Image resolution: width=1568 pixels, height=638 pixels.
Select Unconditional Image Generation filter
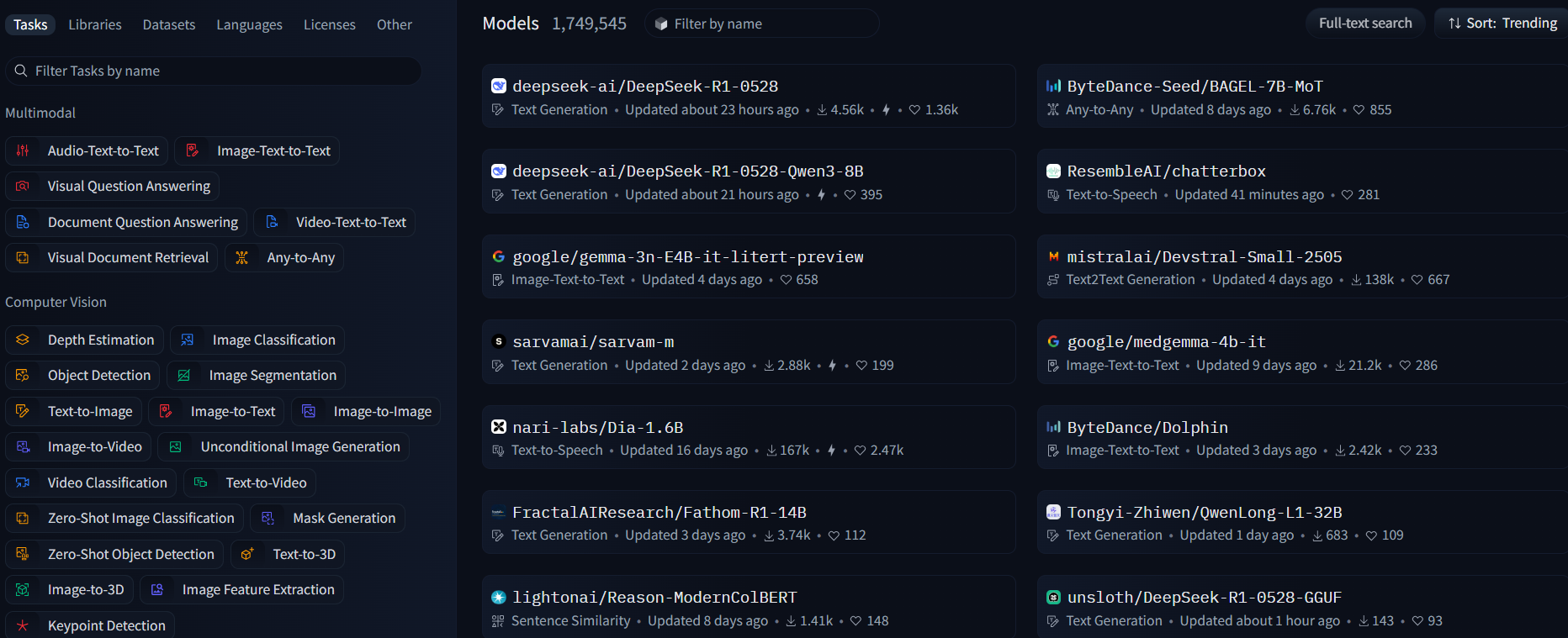pyautogui.click(x=283, y=446)
